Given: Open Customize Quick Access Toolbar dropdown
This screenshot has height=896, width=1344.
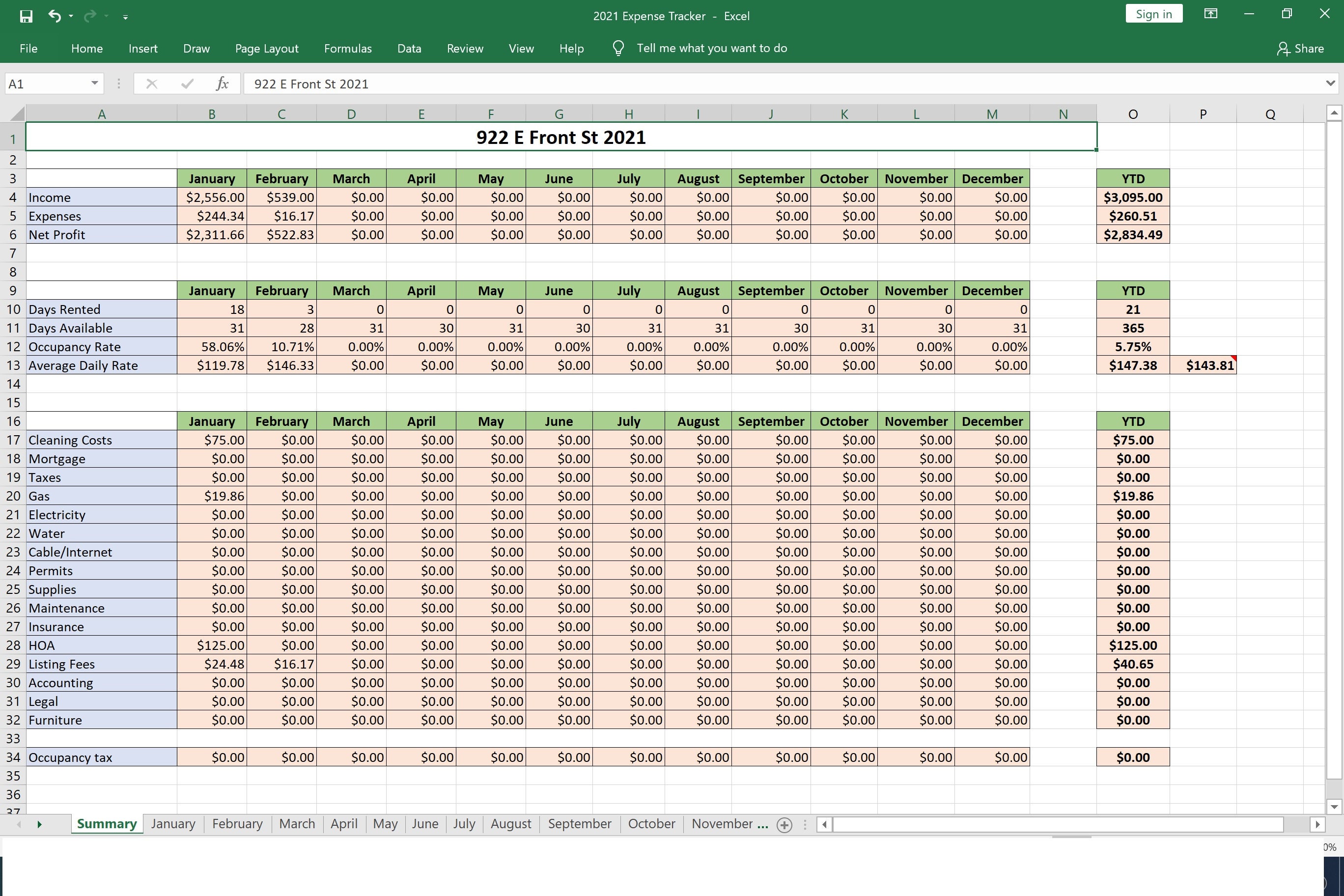Looking at the screenshot, I should click(125, 17).
